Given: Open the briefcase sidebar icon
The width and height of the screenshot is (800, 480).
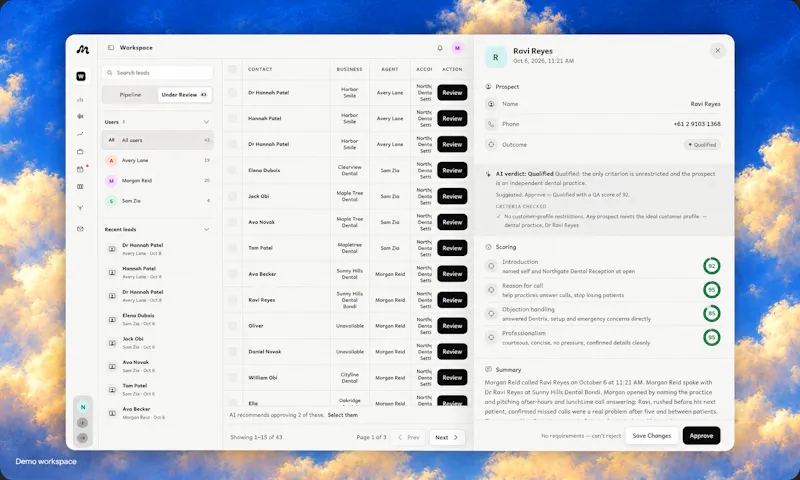Looking at the screenshot, I should point(80,151).
